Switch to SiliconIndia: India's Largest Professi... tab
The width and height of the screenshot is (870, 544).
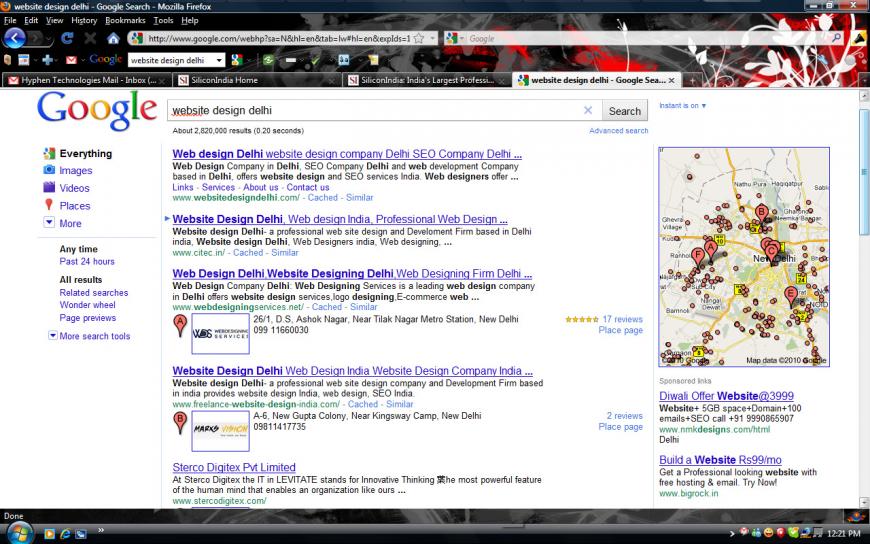426,80
